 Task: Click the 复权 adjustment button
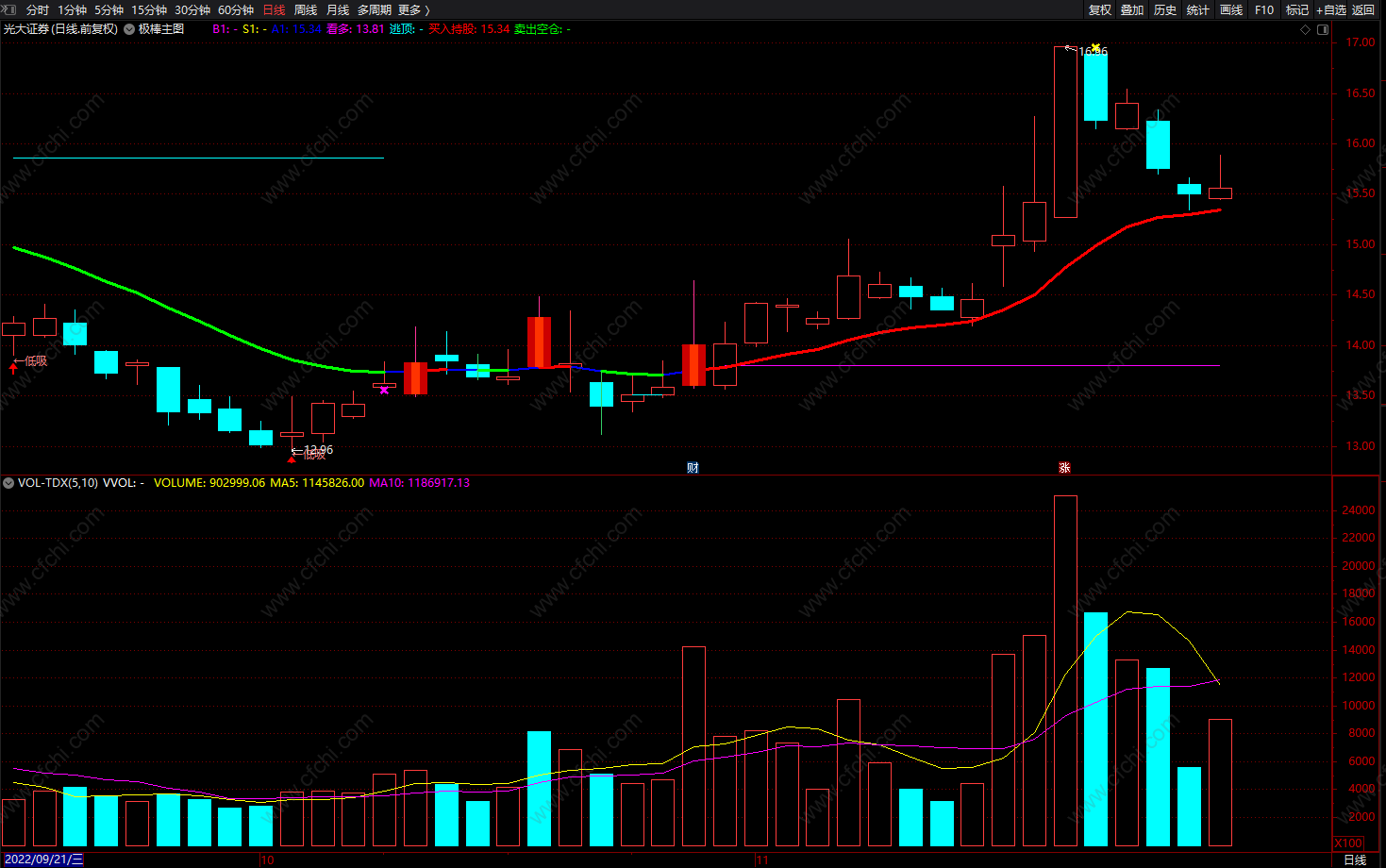point(1100,10)
